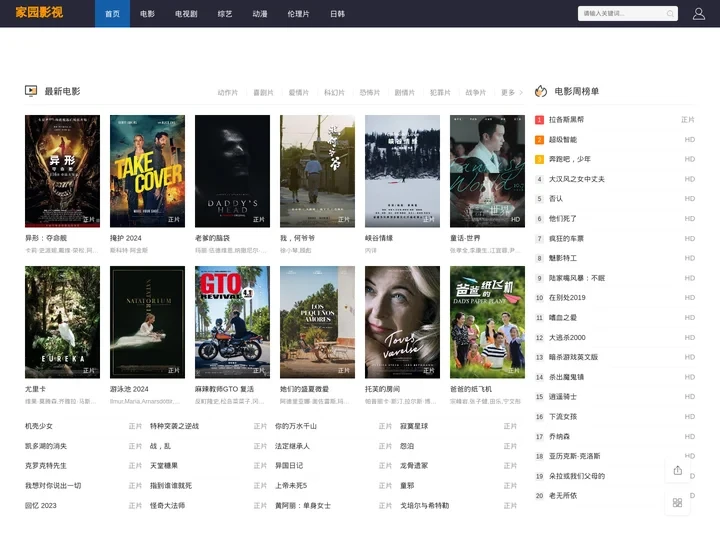Filter by 科幻片 category
Viewport: 720px width, 540px height.
(334, 93)
